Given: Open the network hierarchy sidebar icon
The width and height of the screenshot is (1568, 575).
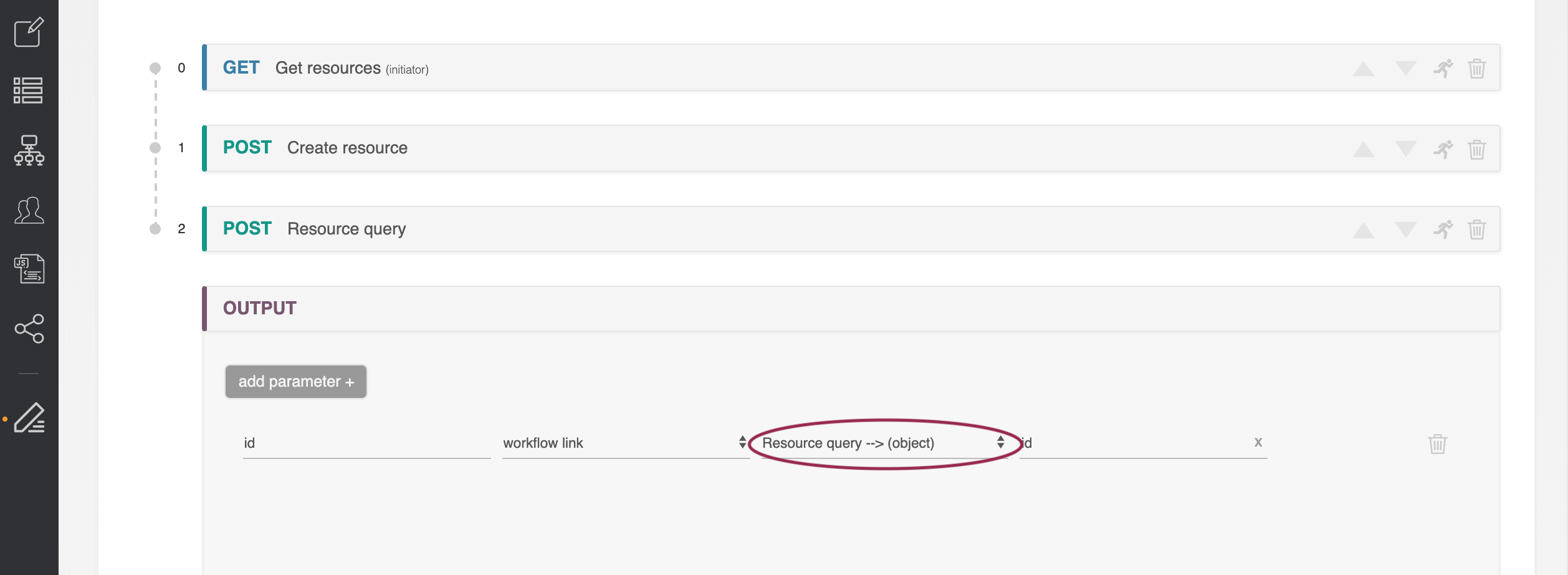Looking at the screenshot, I should (x=29, y=150).
